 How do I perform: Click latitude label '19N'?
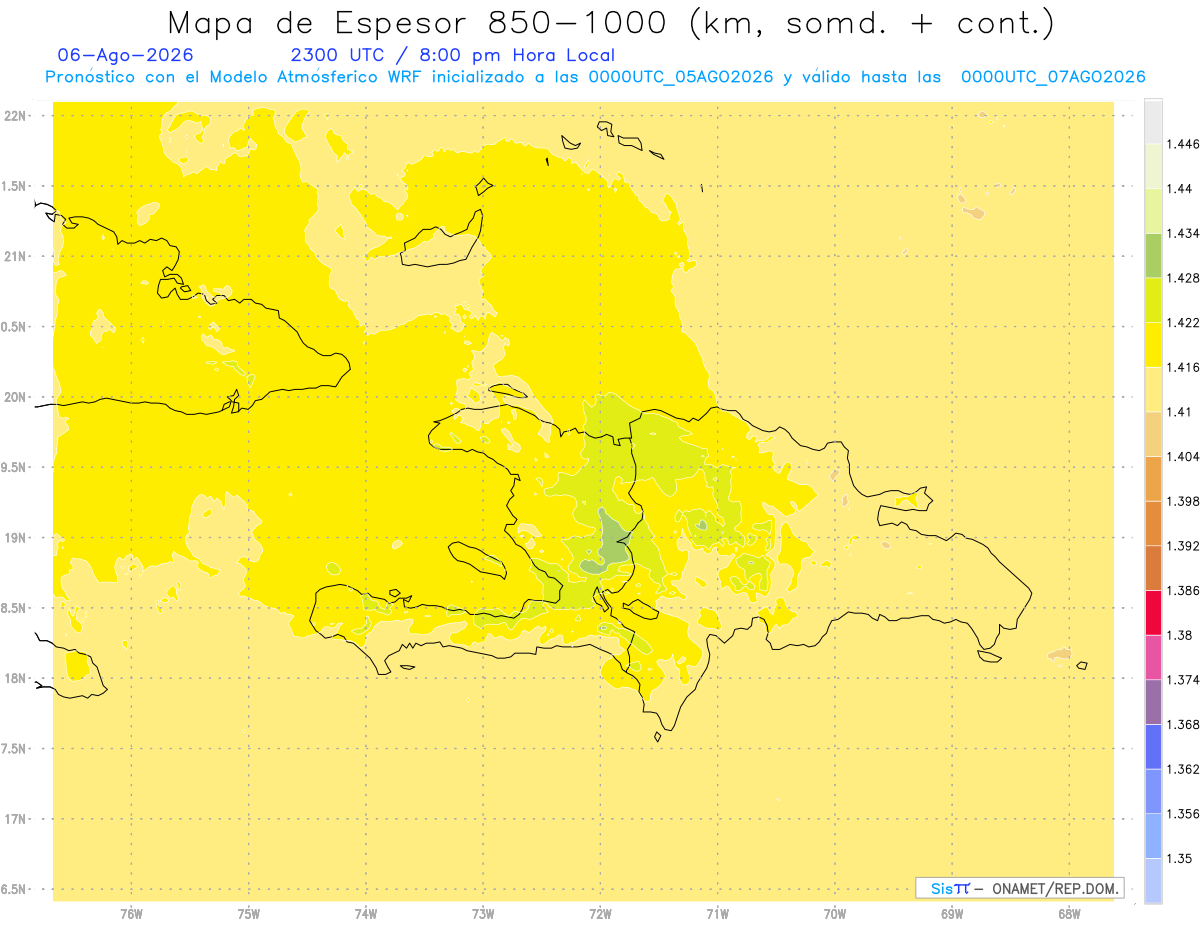pos(16,538)
